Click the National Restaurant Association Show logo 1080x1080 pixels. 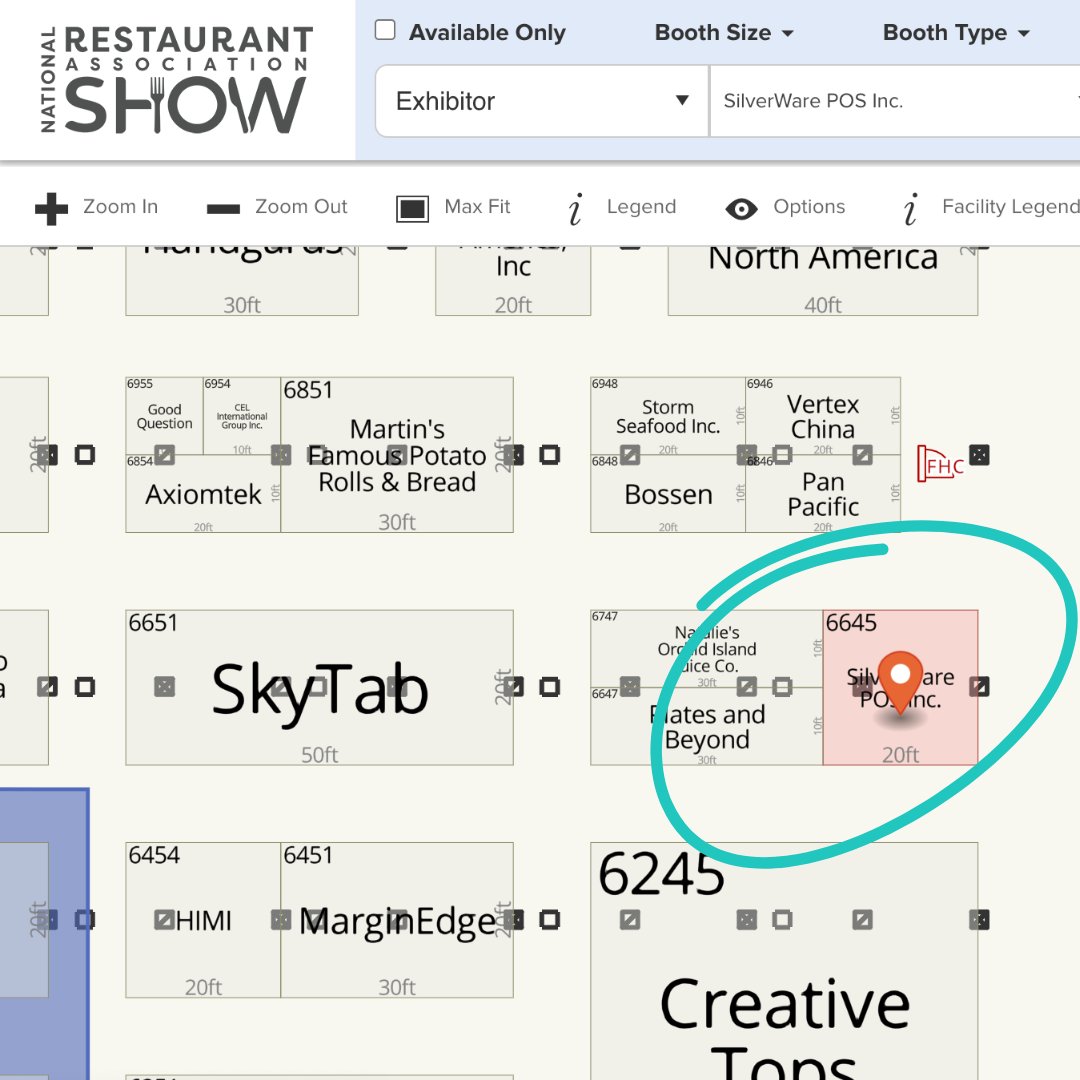(x=176, y=80)
